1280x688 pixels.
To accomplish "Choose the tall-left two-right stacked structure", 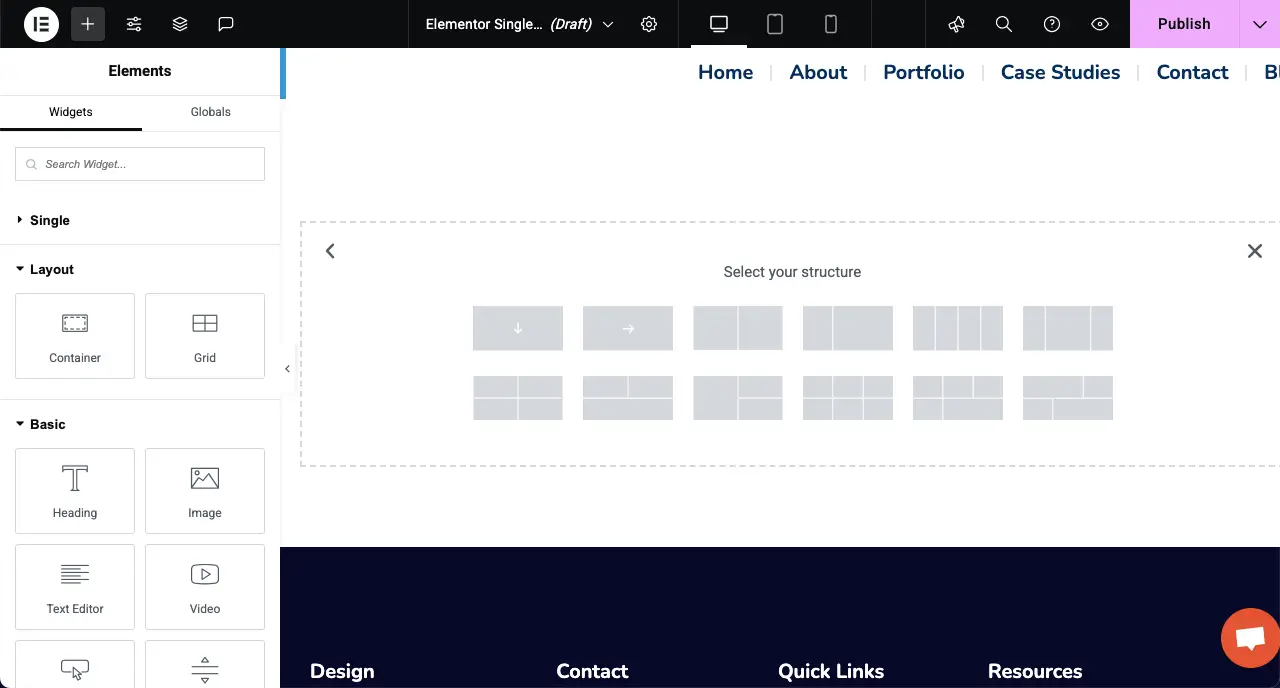I will tap(738, 398).
